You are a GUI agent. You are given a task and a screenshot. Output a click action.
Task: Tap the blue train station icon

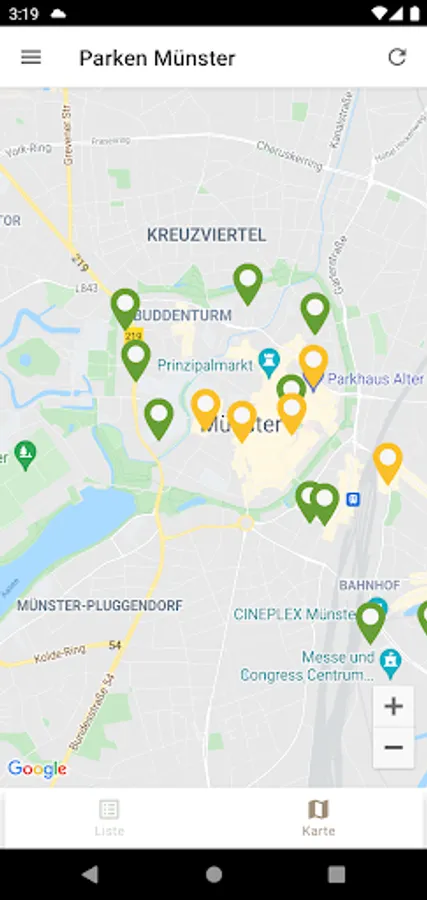click(354, 499)
